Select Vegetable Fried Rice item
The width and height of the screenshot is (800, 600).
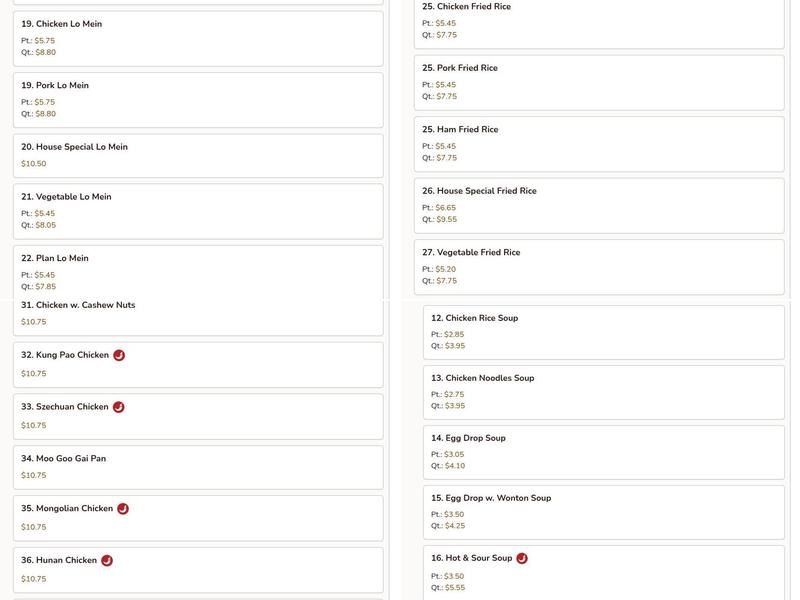(x=599, y=266)
